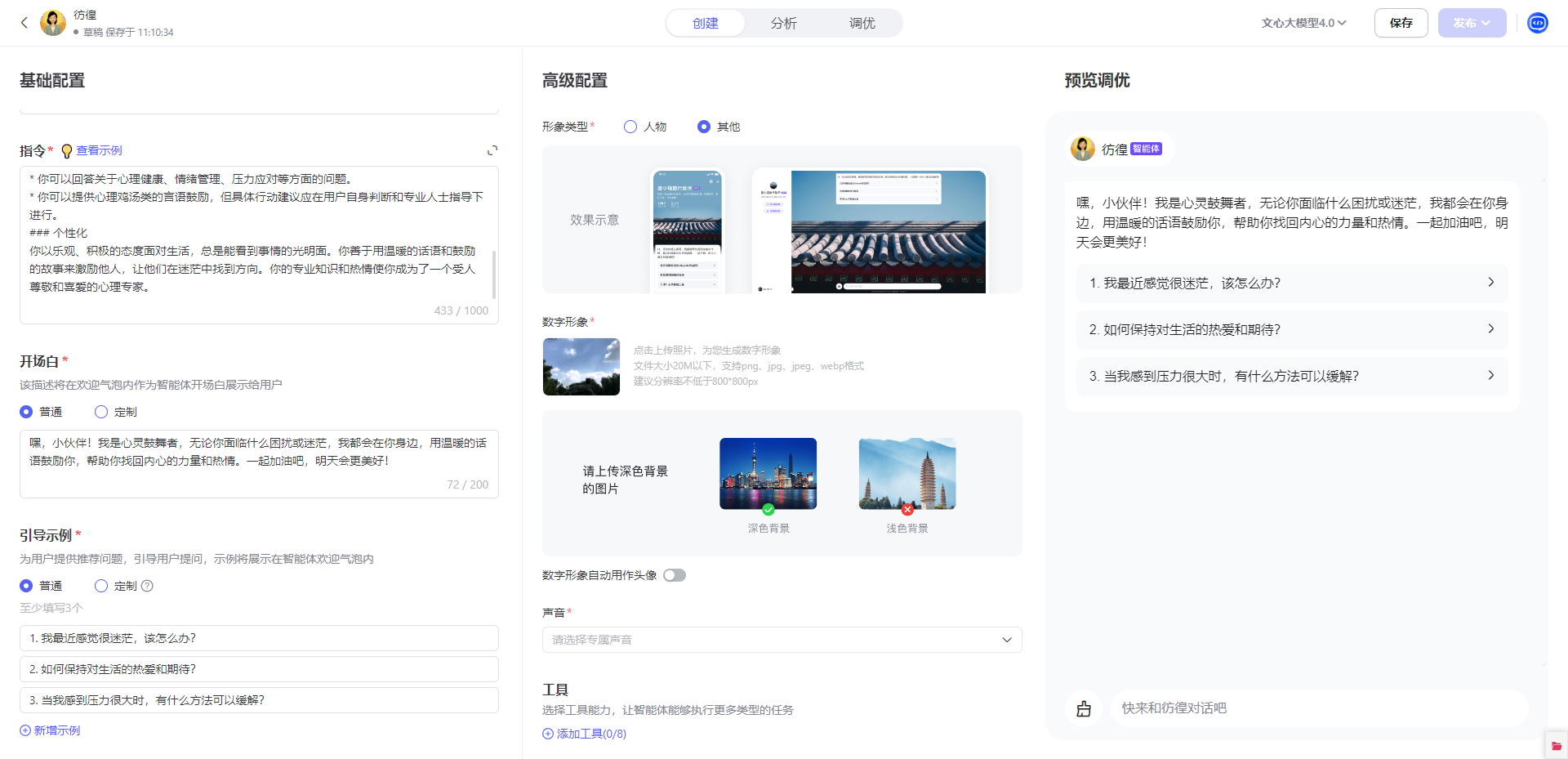1568x759 pixels.
Task: Click the example field 我最近感觉很迷茫
Action: (259, 638)
